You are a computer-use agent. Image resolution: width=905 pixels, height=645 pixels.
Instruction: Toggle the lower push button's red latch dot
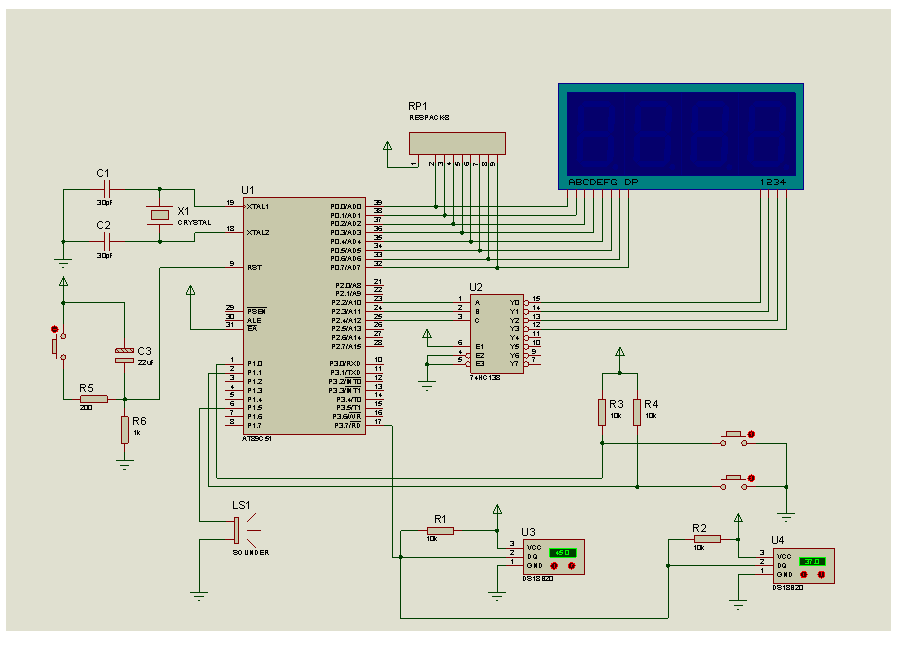tap(751, 478)
